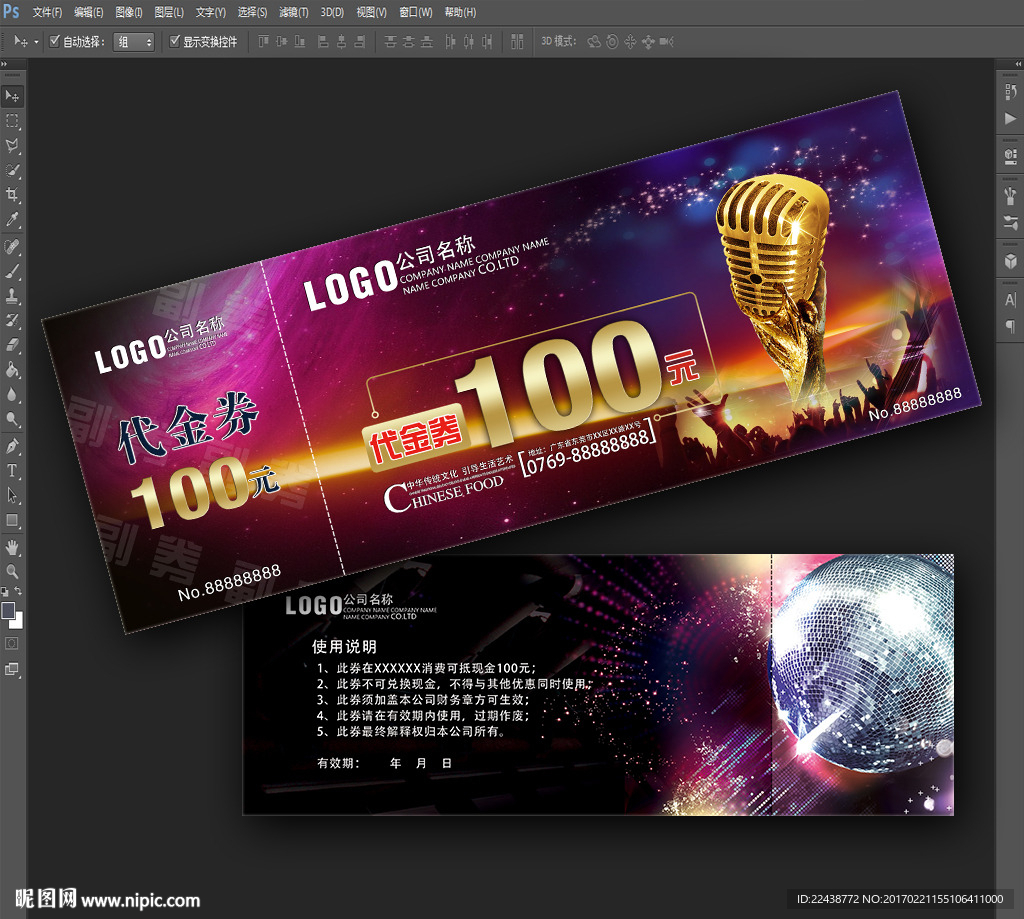Expand the left toolbox double-arrow
1024x919 pixels.
[4, 63]
